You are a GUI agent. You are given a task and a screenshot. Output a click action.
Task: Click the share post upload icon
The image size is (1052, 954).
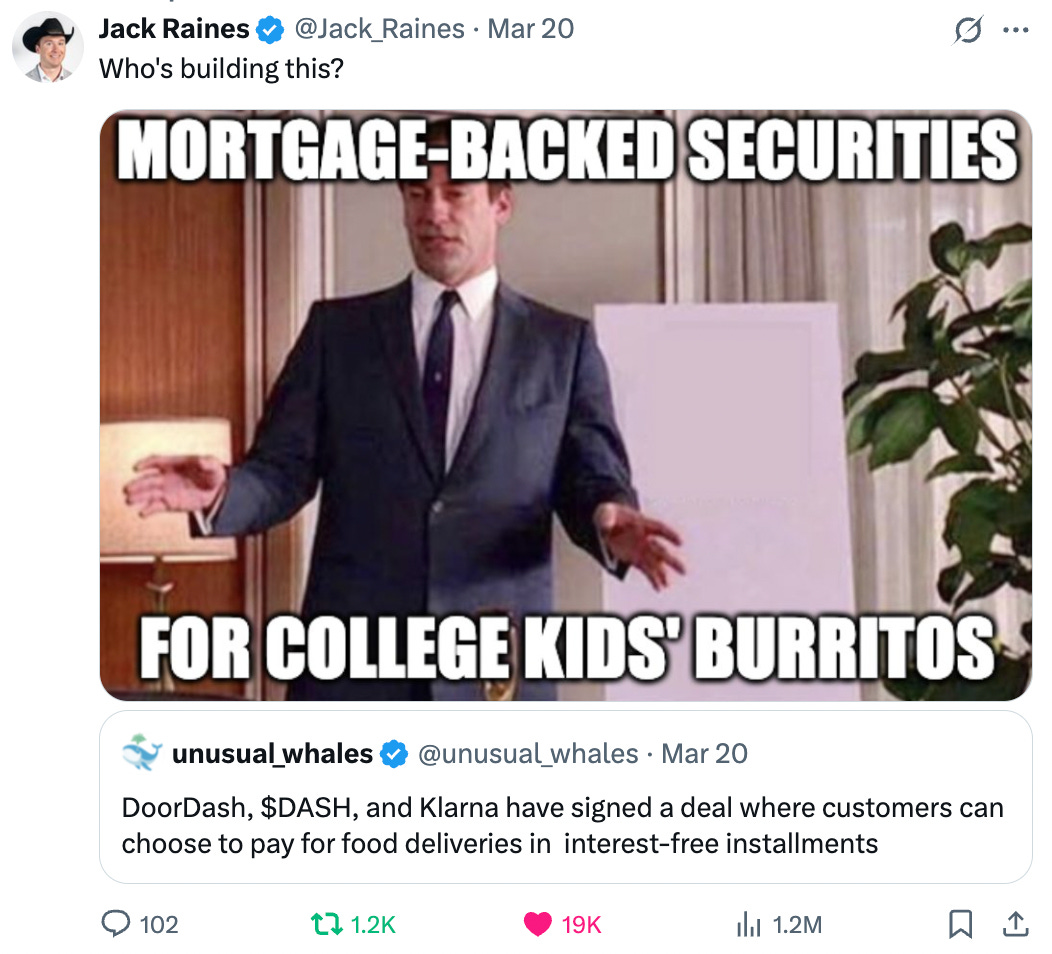point(1016,924)
